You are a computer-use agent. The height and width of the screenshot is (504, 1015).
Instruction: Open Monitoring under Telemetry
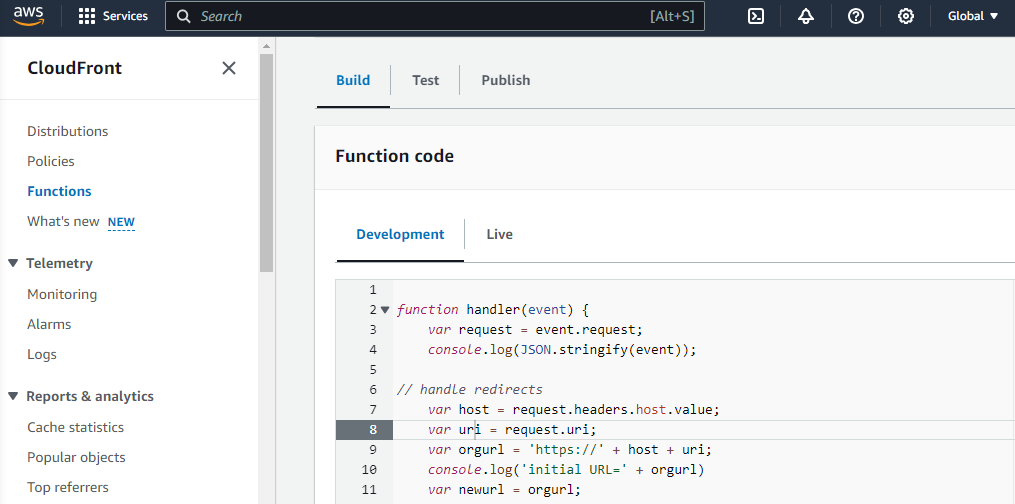pos(62,294)
